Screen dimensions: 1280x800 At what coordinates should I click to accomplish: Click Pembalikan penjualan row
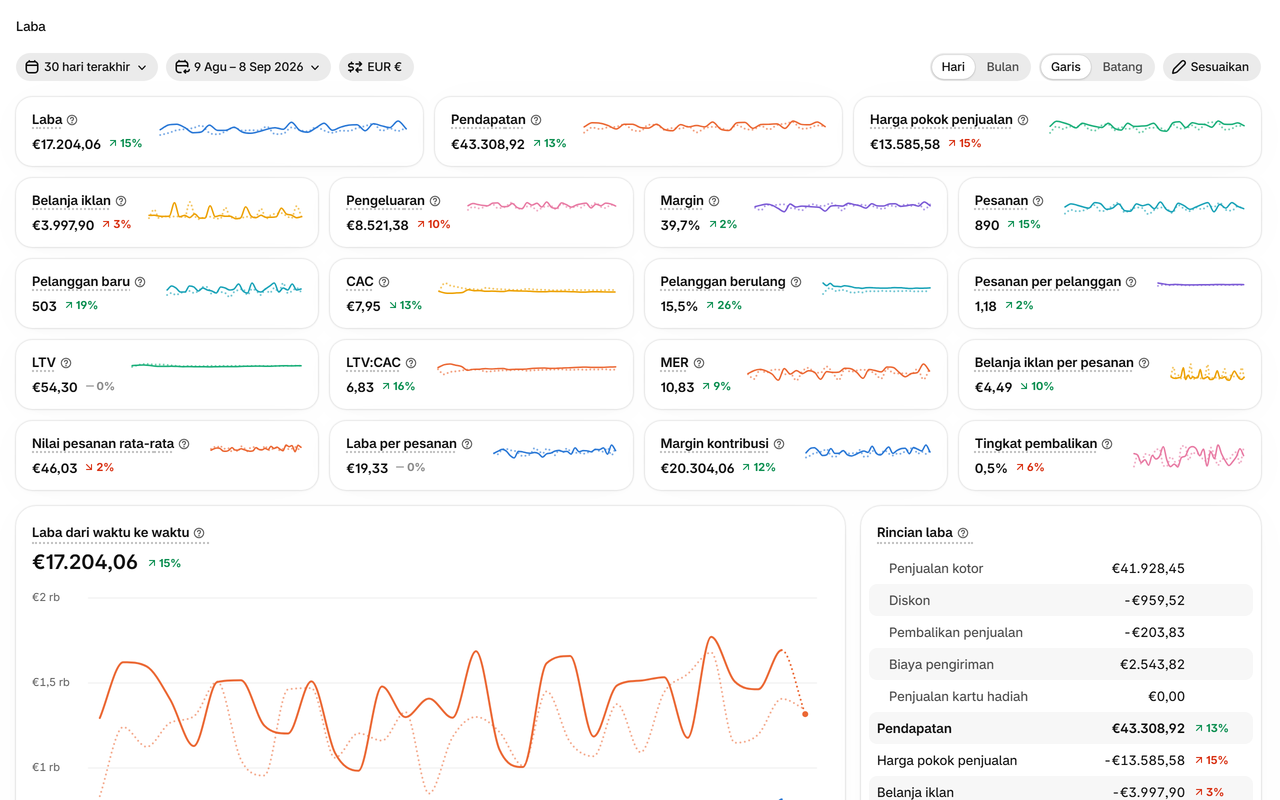tap(1061, 632)
